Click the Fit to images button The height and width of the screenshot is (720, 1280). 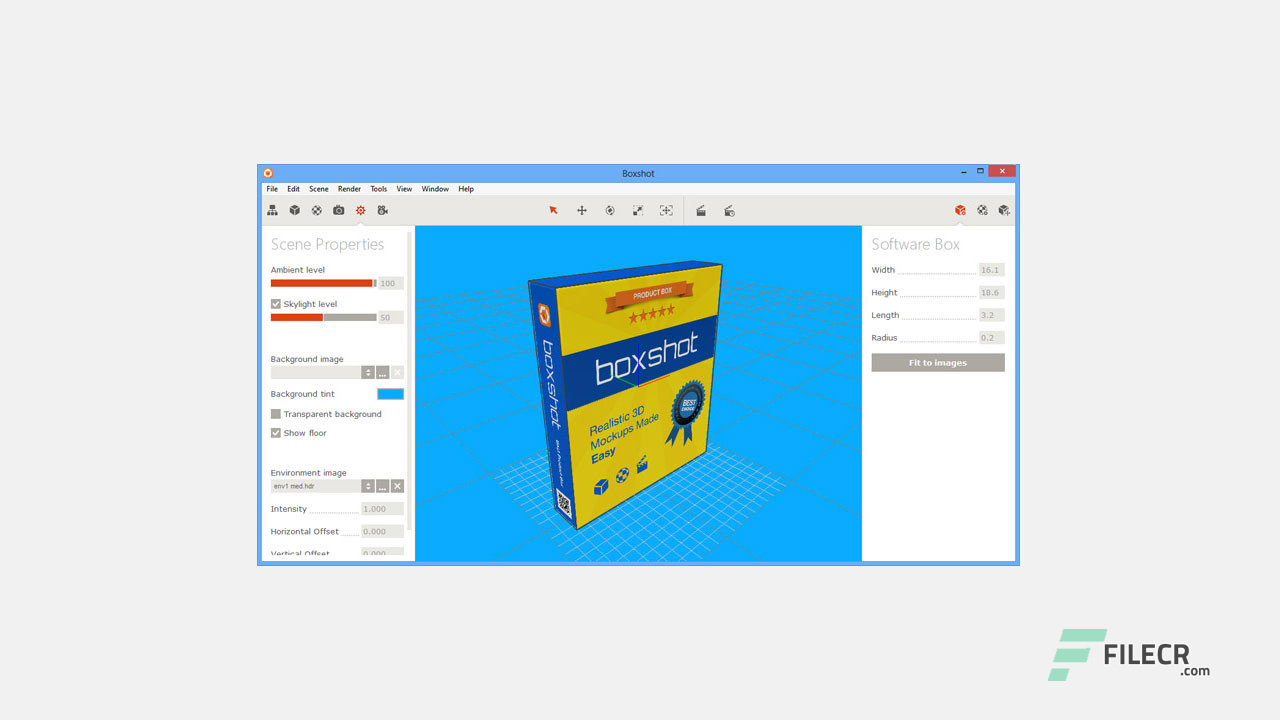pos(938,363)
